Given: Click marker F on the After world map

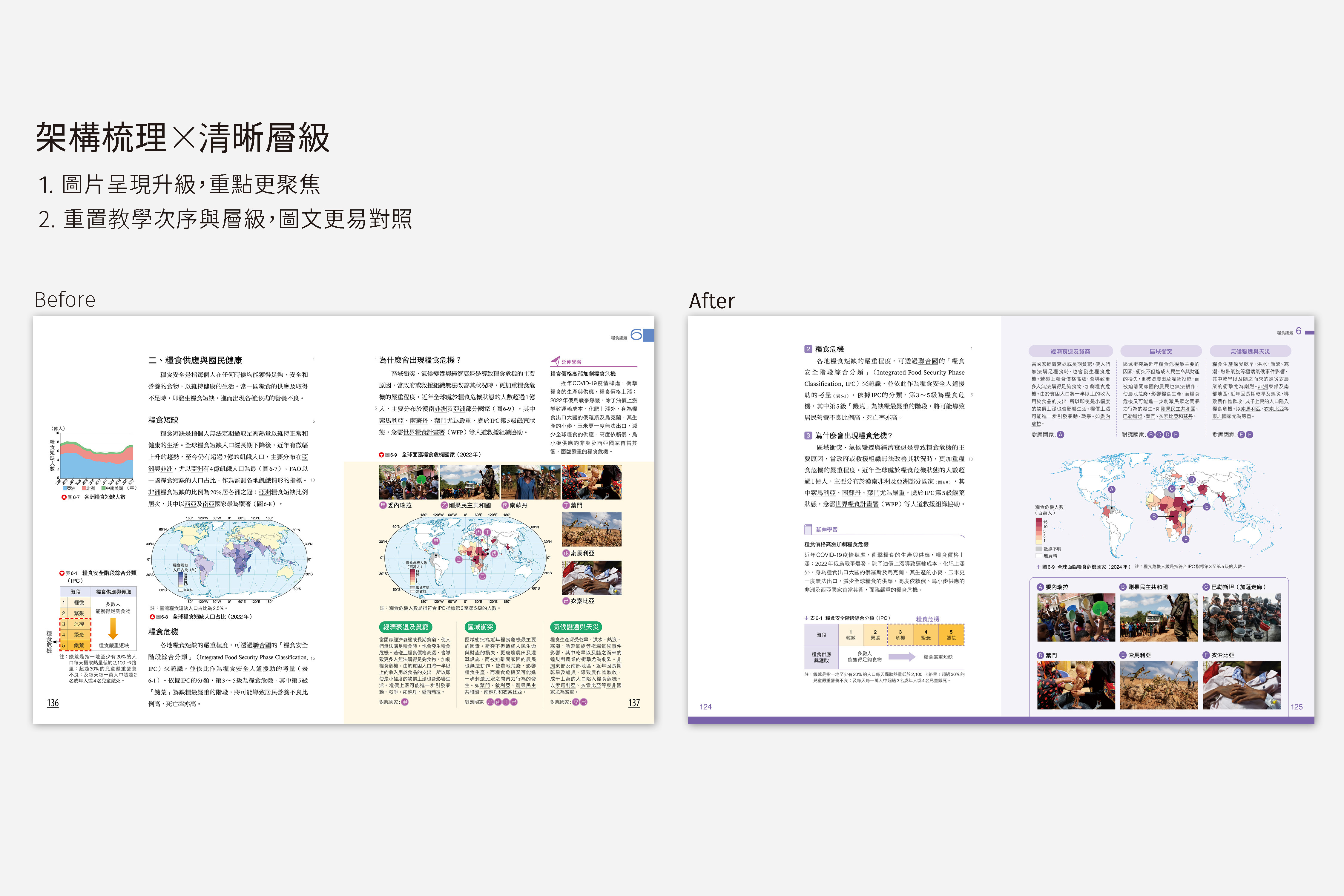Looking at the screenshot, I should pos(1185,539).
